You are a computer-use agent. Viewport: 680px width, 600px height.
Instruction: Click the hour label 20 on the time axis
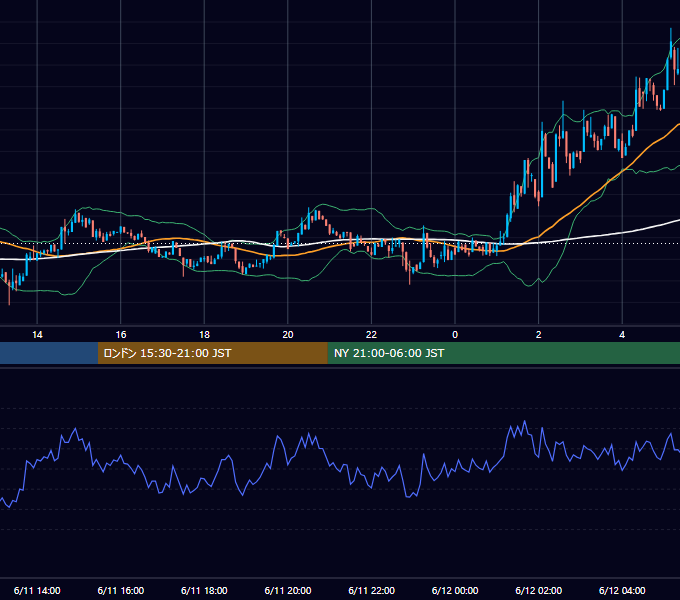(x=288, y=335)
